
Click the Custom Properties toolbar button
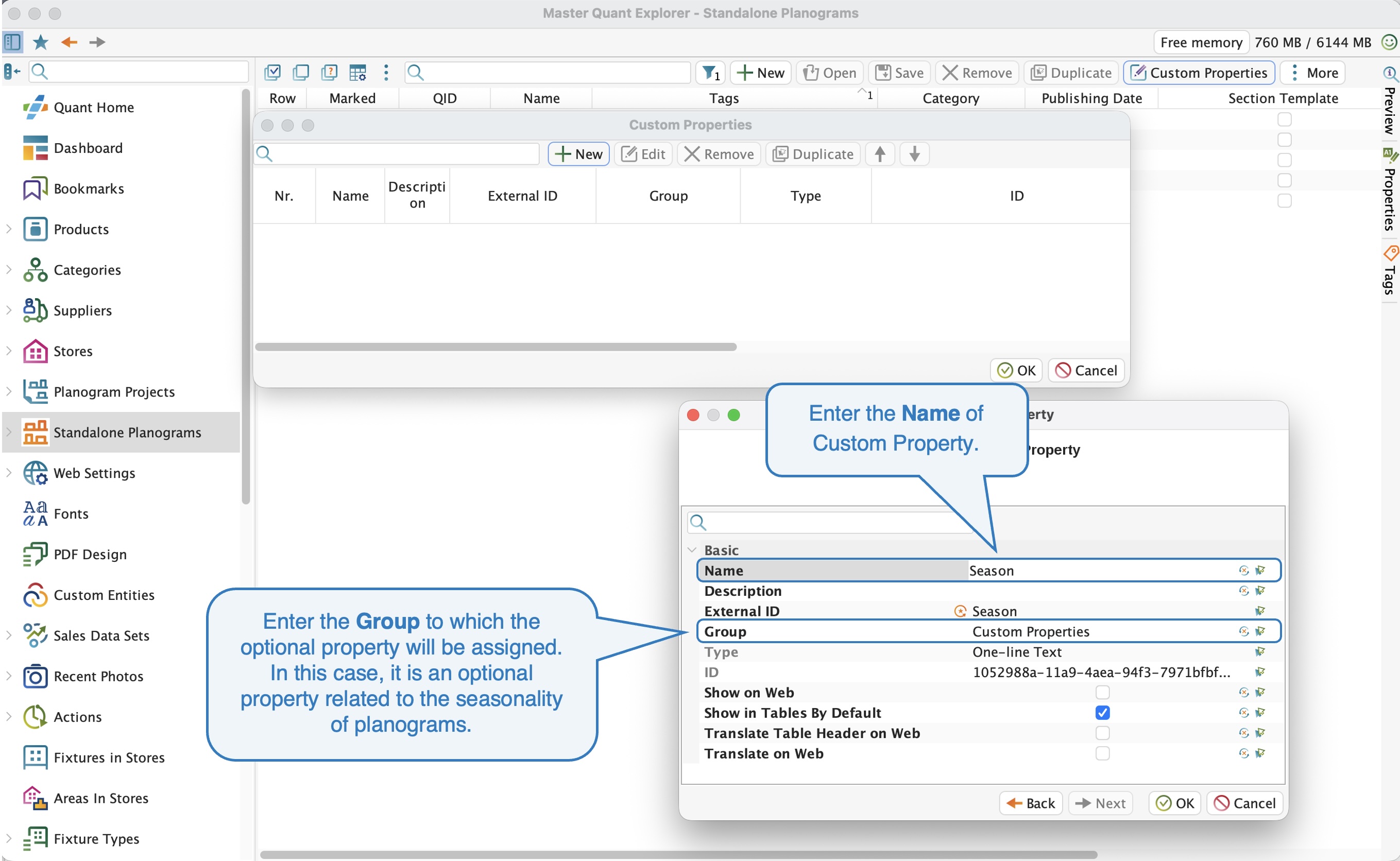coord(1199,72)
